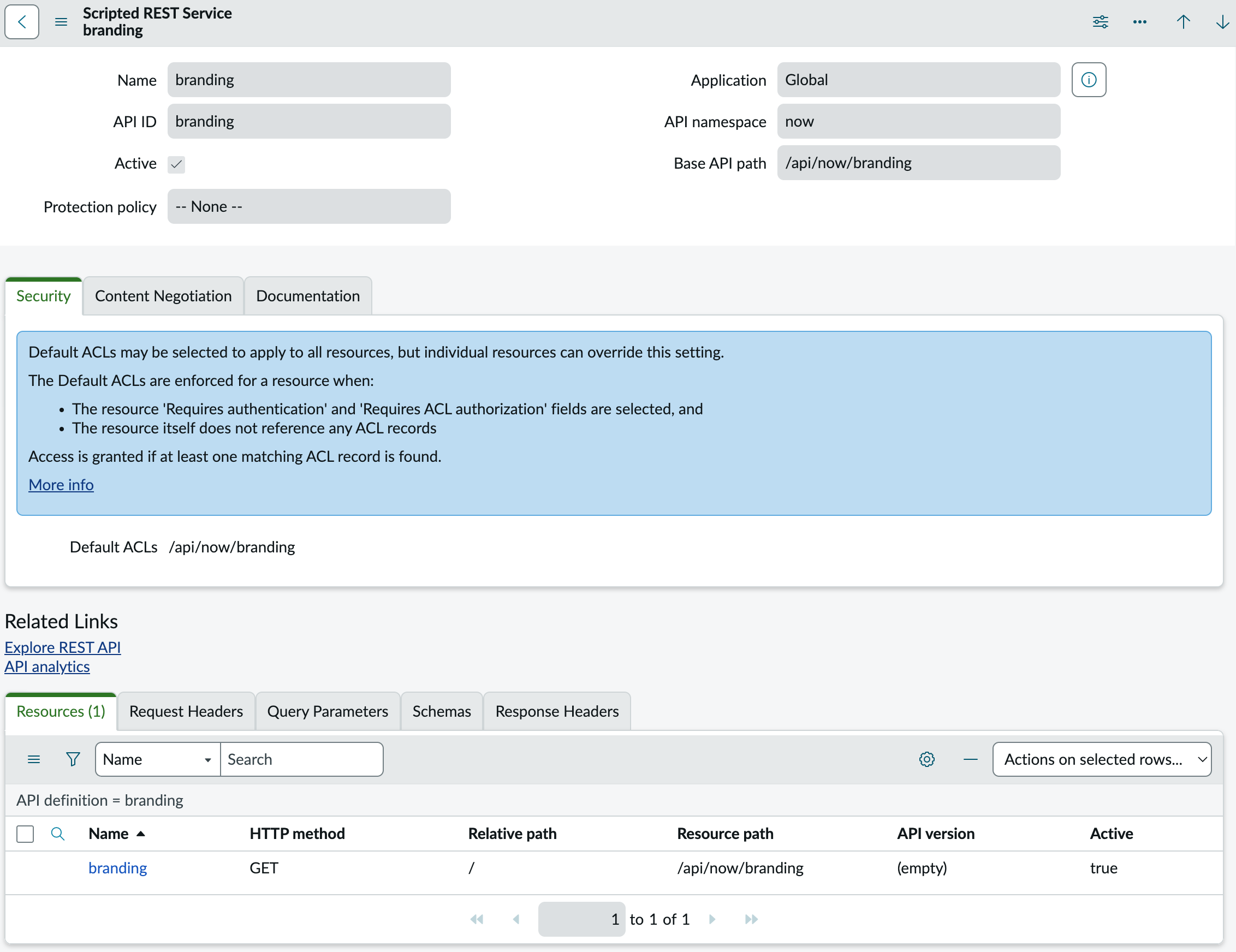The height and width of the screenshot is (952, 1236).
Task: Click the GET cell in branding row
Action: 264,868
